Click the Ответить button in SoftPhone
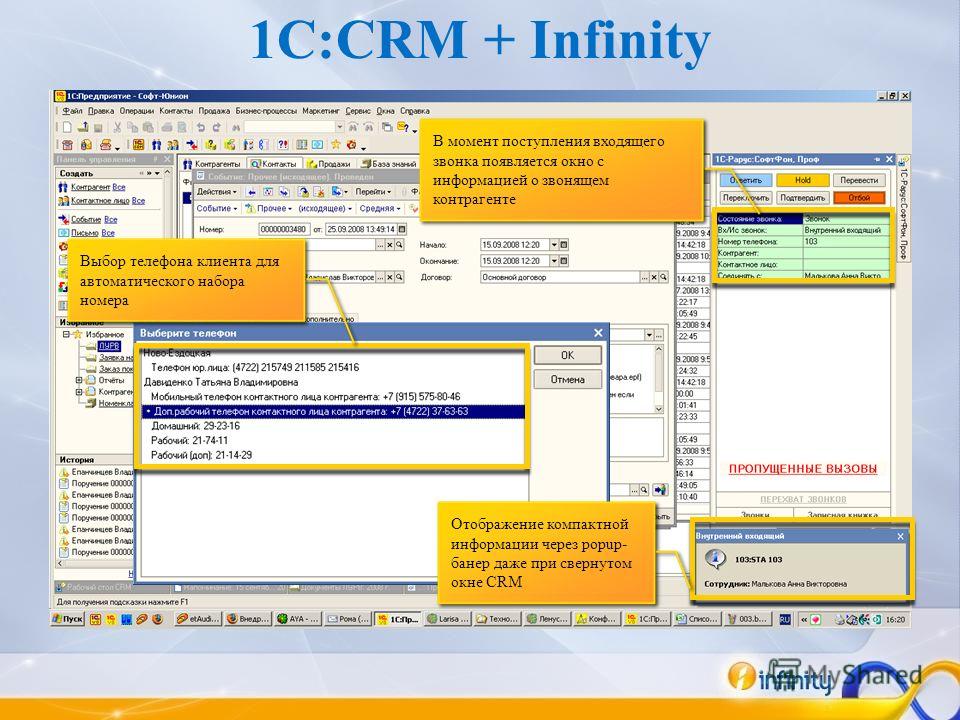This screenshot has height=720, width=960. (x=745, y=180)
